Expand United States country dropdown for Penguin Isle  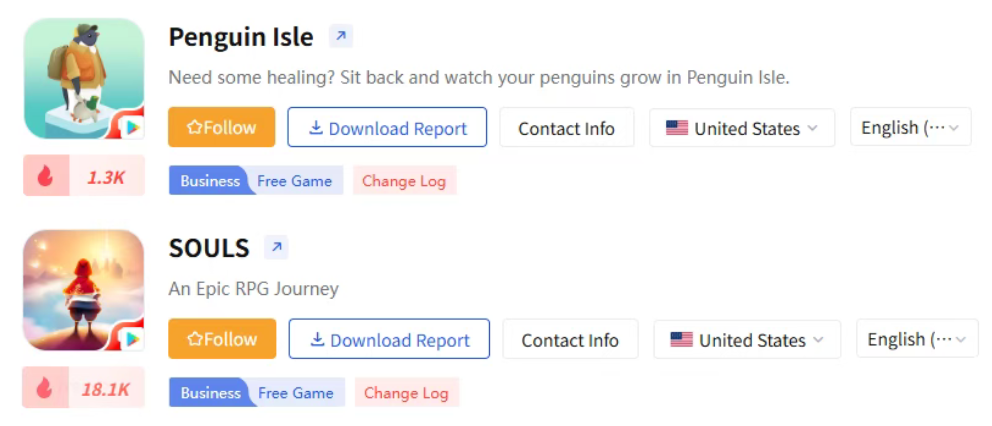tap(742, 128)
